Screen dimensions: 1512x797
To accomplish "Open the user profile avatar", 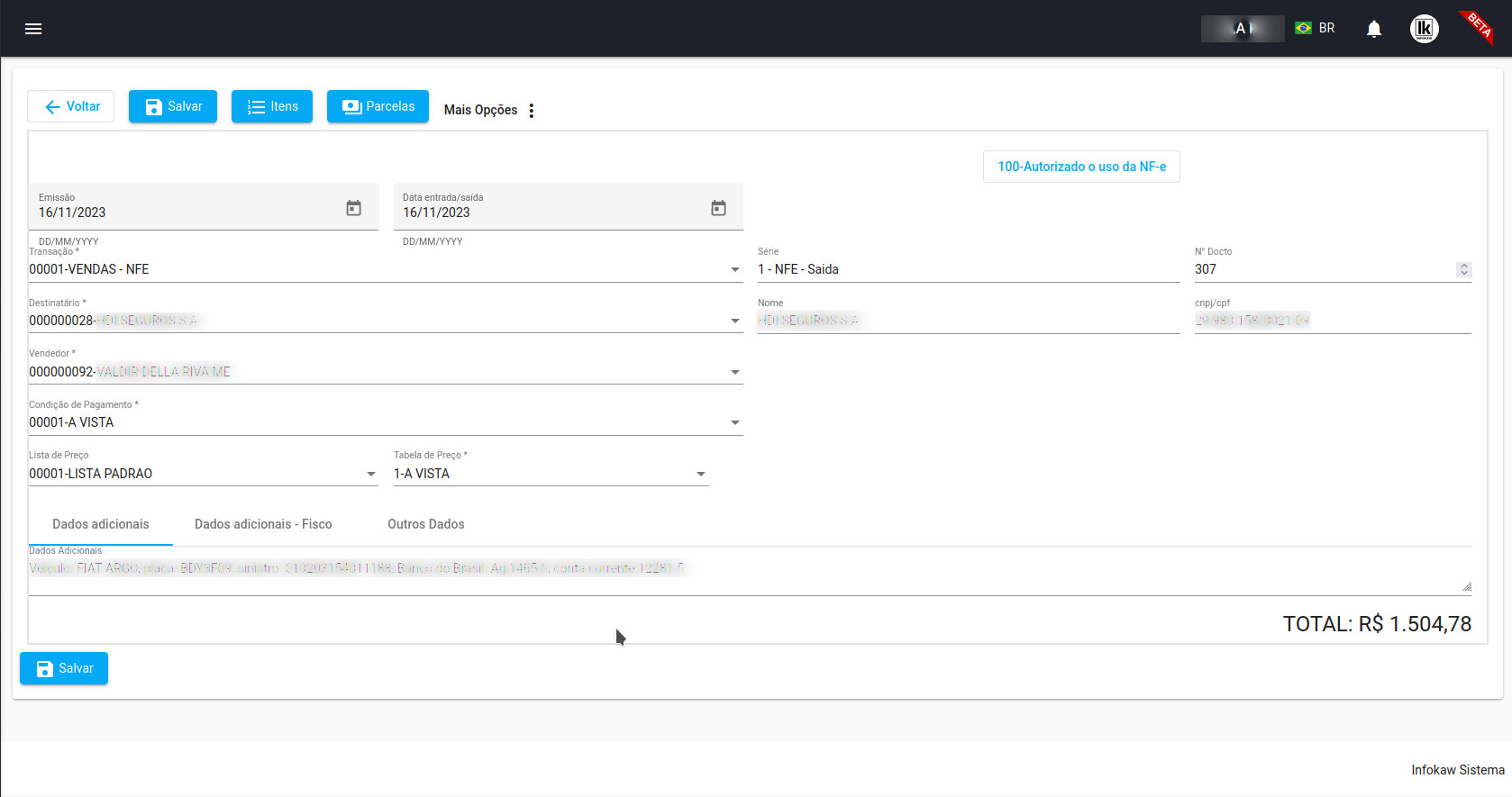I will point(1424,29).
